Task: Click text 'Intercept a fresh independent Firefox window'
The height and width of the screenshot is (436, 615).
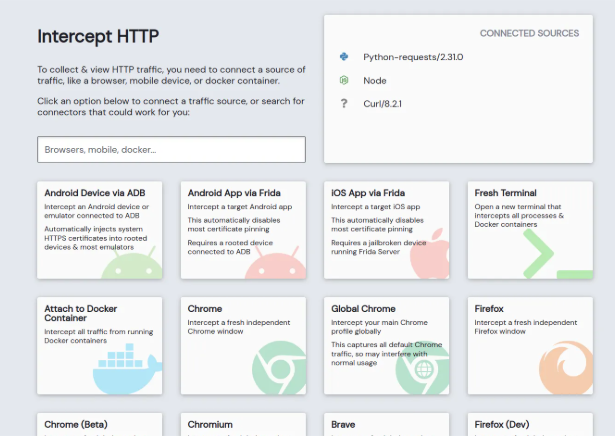Action: [526, 327]
